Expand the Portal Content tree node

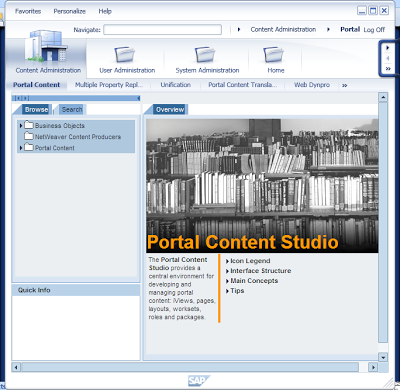point(21,148)
